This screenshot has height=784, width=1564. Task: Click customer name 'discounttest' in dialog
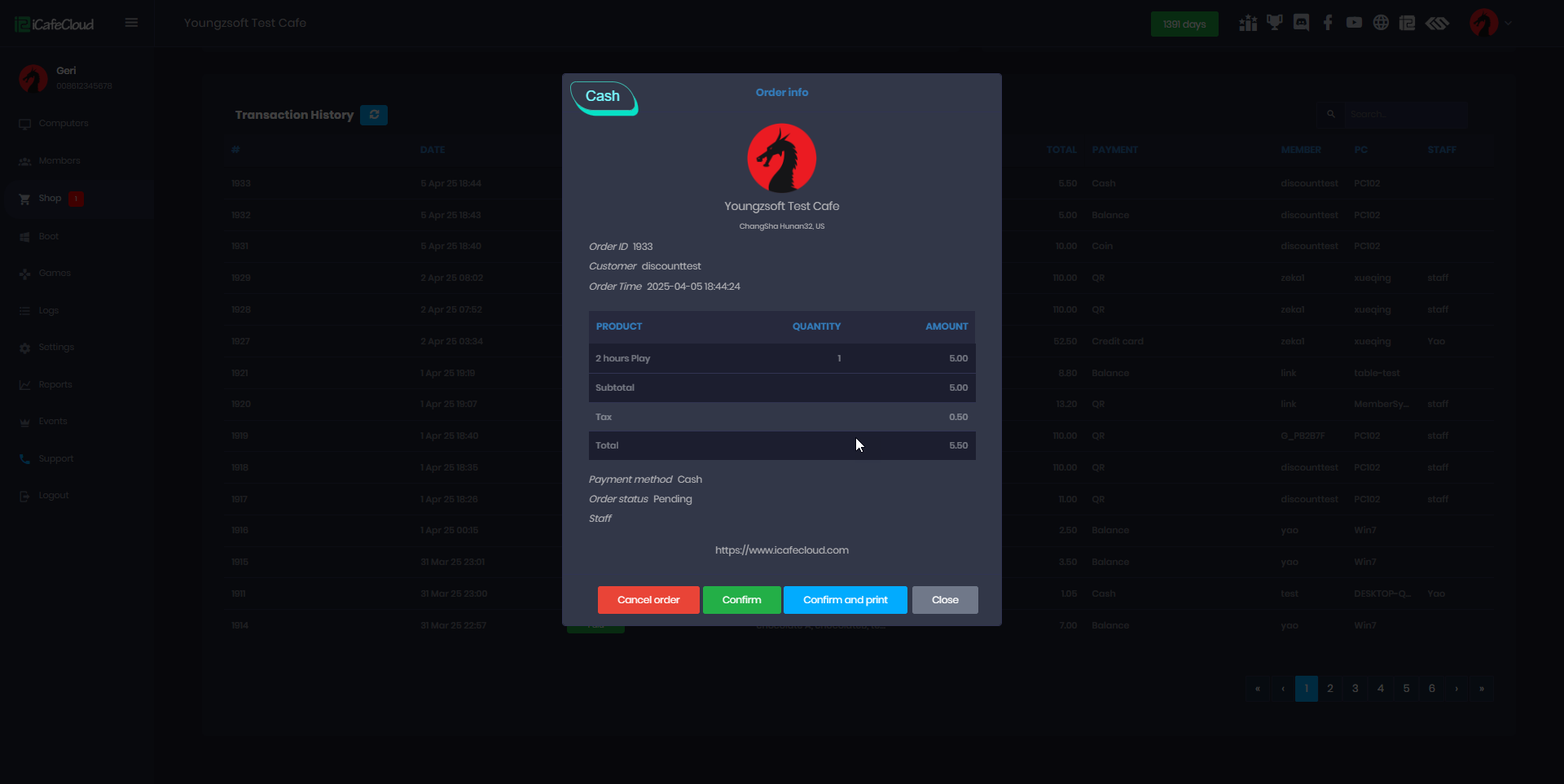tap(671, 266)
